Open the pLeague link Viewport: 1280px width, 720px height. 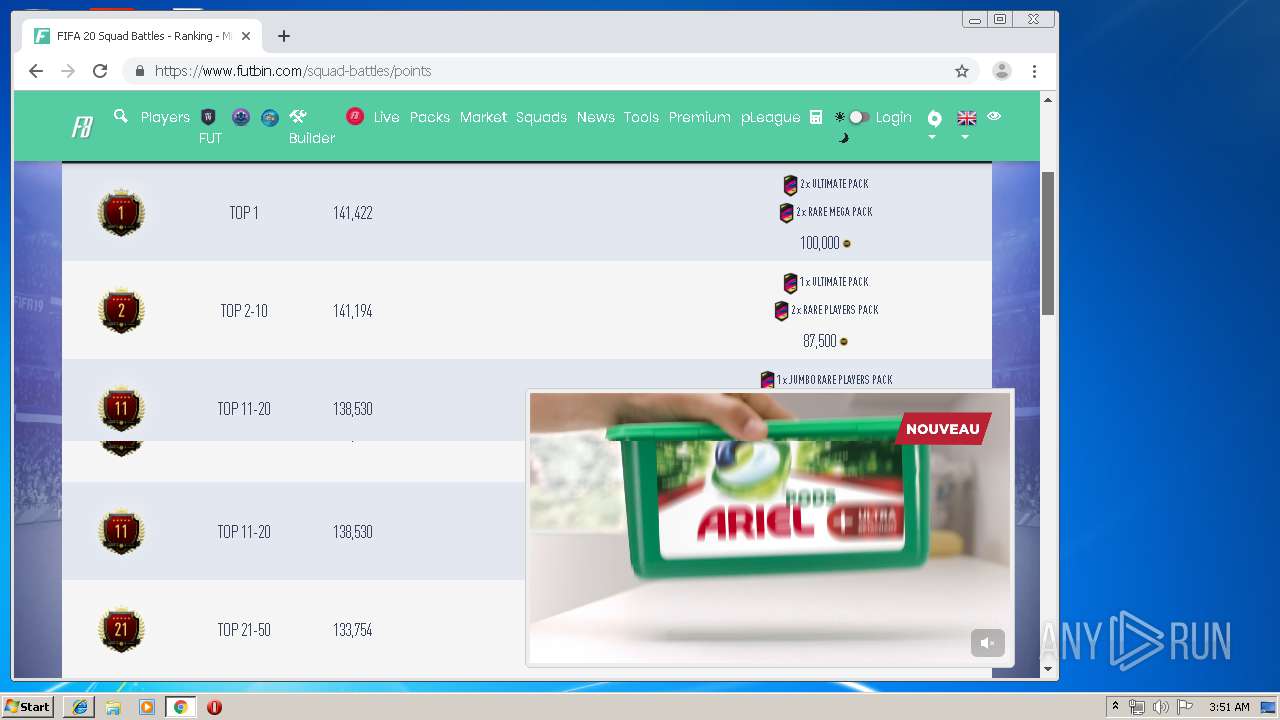pos(771,117)
